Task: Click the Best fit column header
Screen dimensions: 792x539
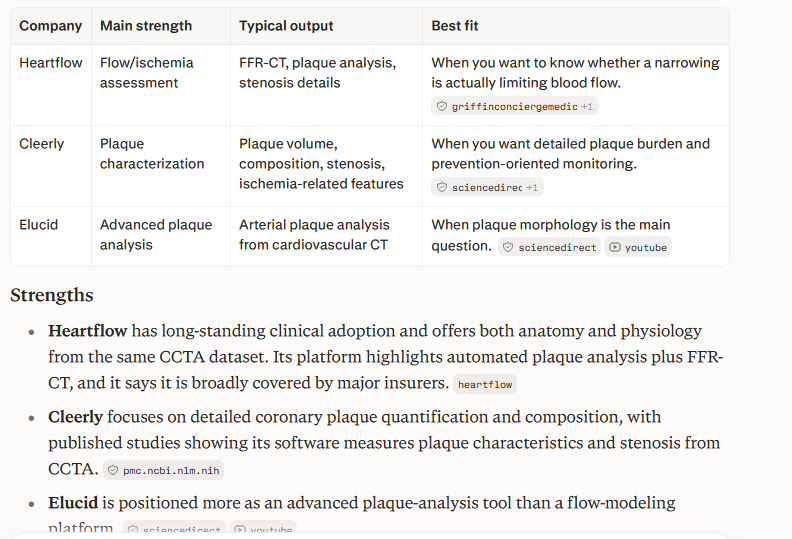Action: click(x=455, y=26)
